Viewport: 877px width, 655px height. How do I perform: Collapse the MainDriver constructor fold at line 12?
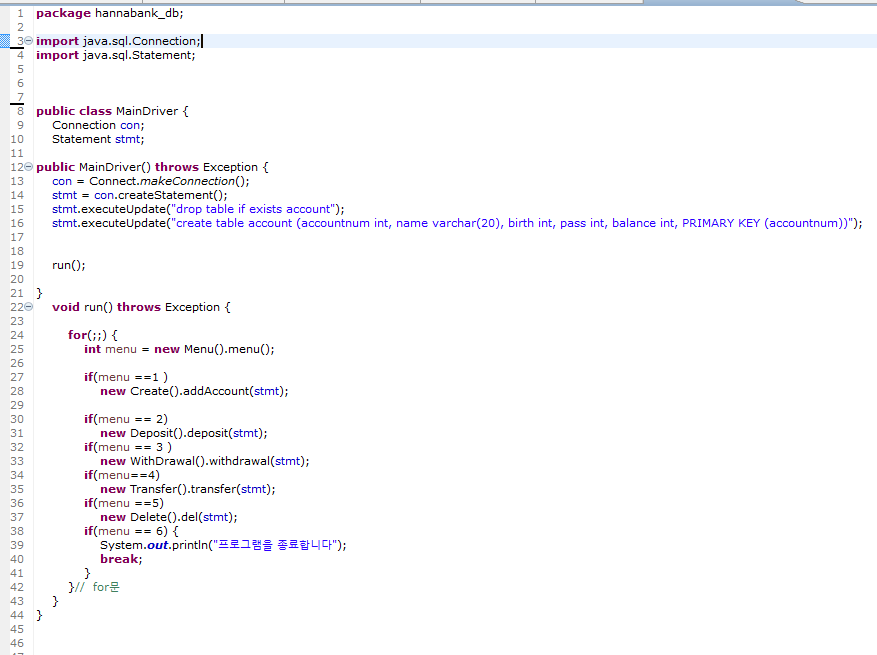point(29,167)
